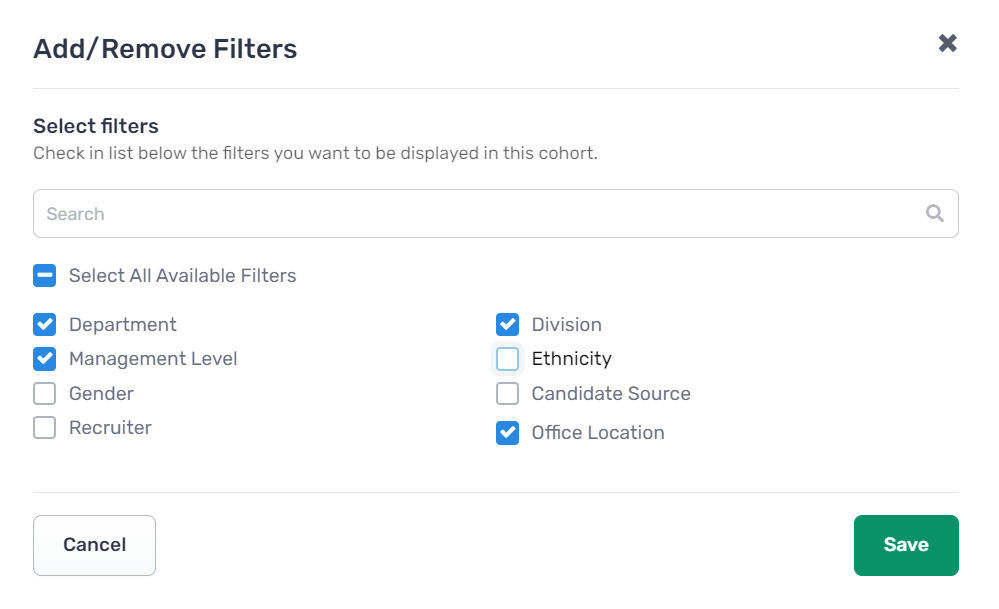
Task: Click the magnifying glass search icon
Action: (935, 213)
